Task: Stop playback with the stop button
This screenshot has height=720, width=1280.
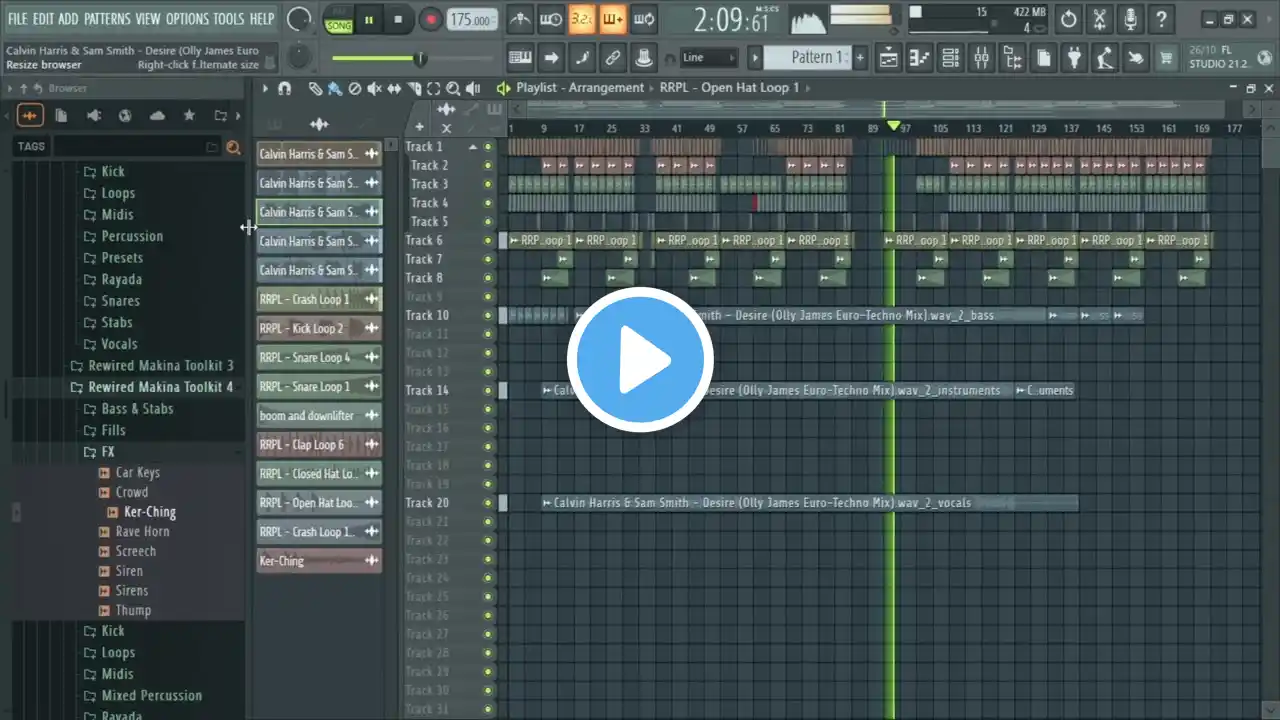Action: tap(398, 19)
